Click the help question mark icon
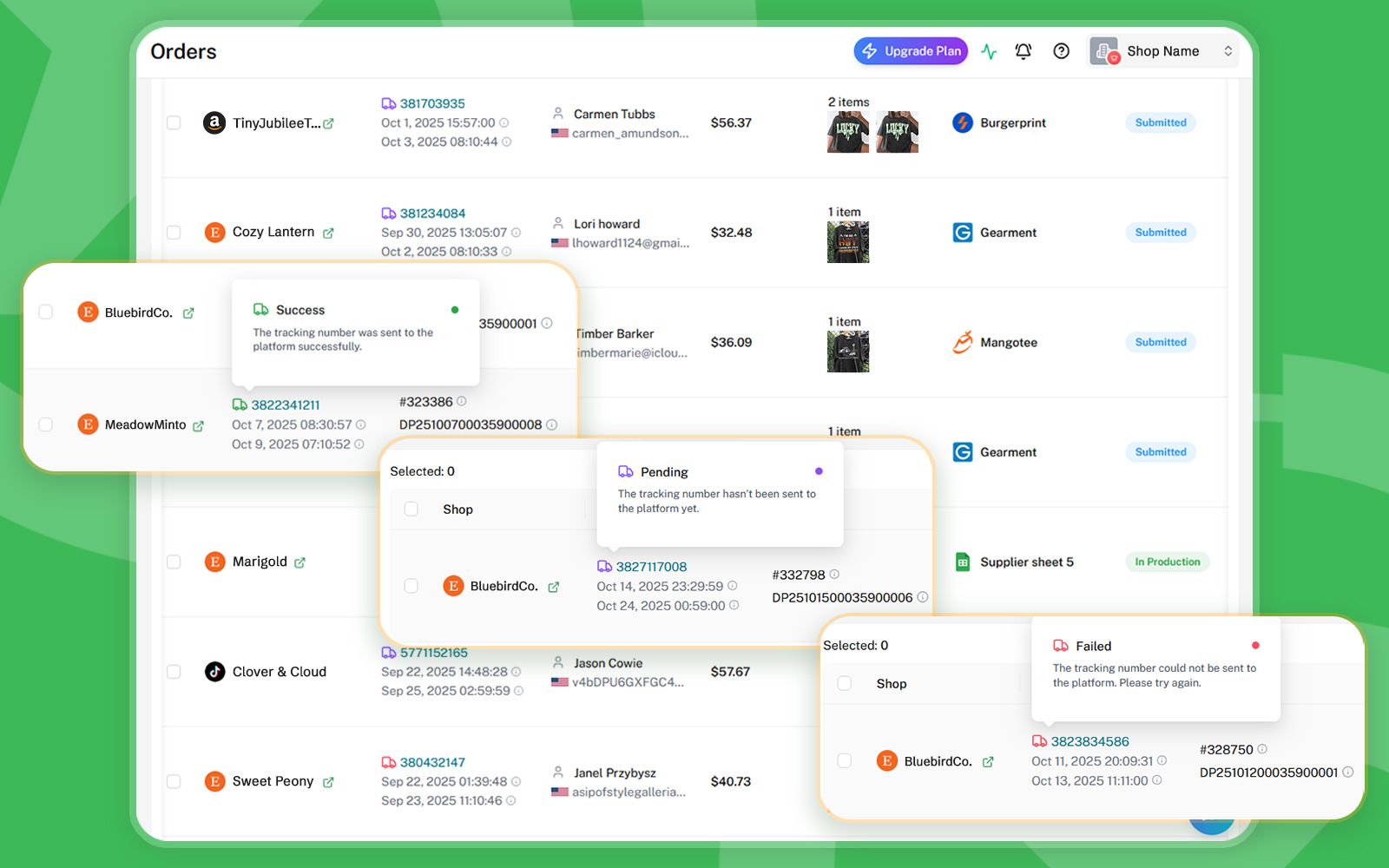Screen dimensions: 1389x868 click(x=1061, y=51)
